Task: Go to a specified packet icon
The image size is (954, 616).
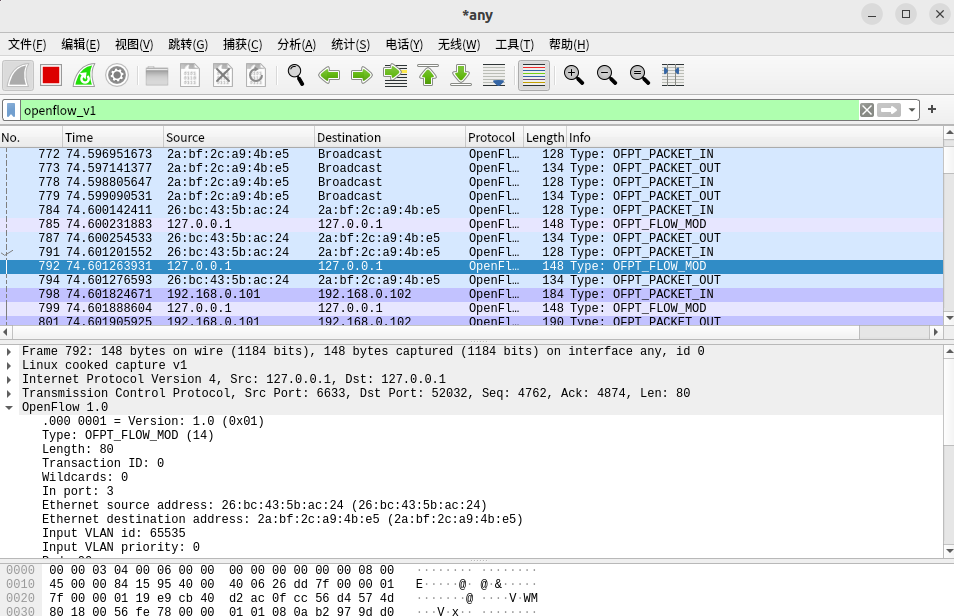Action: pyautogui.click(x=395, y=75)
